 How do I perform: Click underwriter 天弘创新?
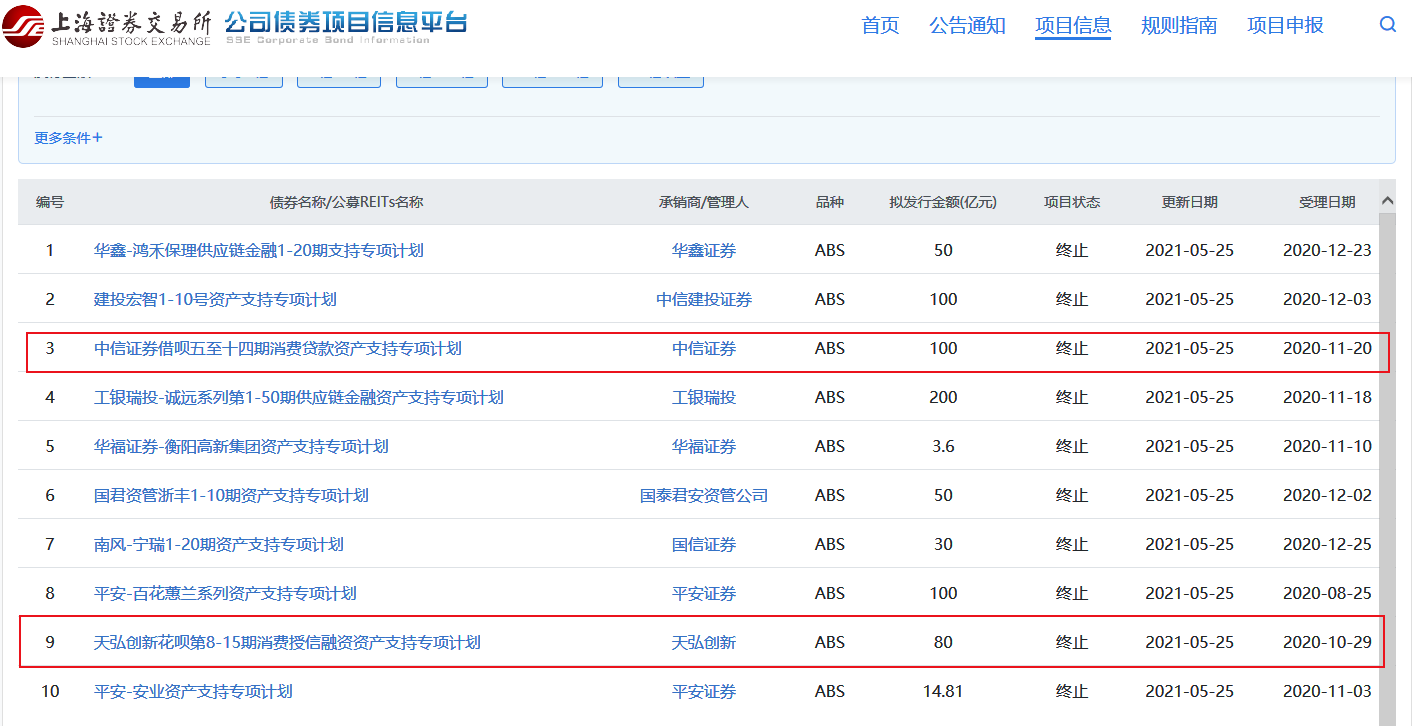point(704,642)
